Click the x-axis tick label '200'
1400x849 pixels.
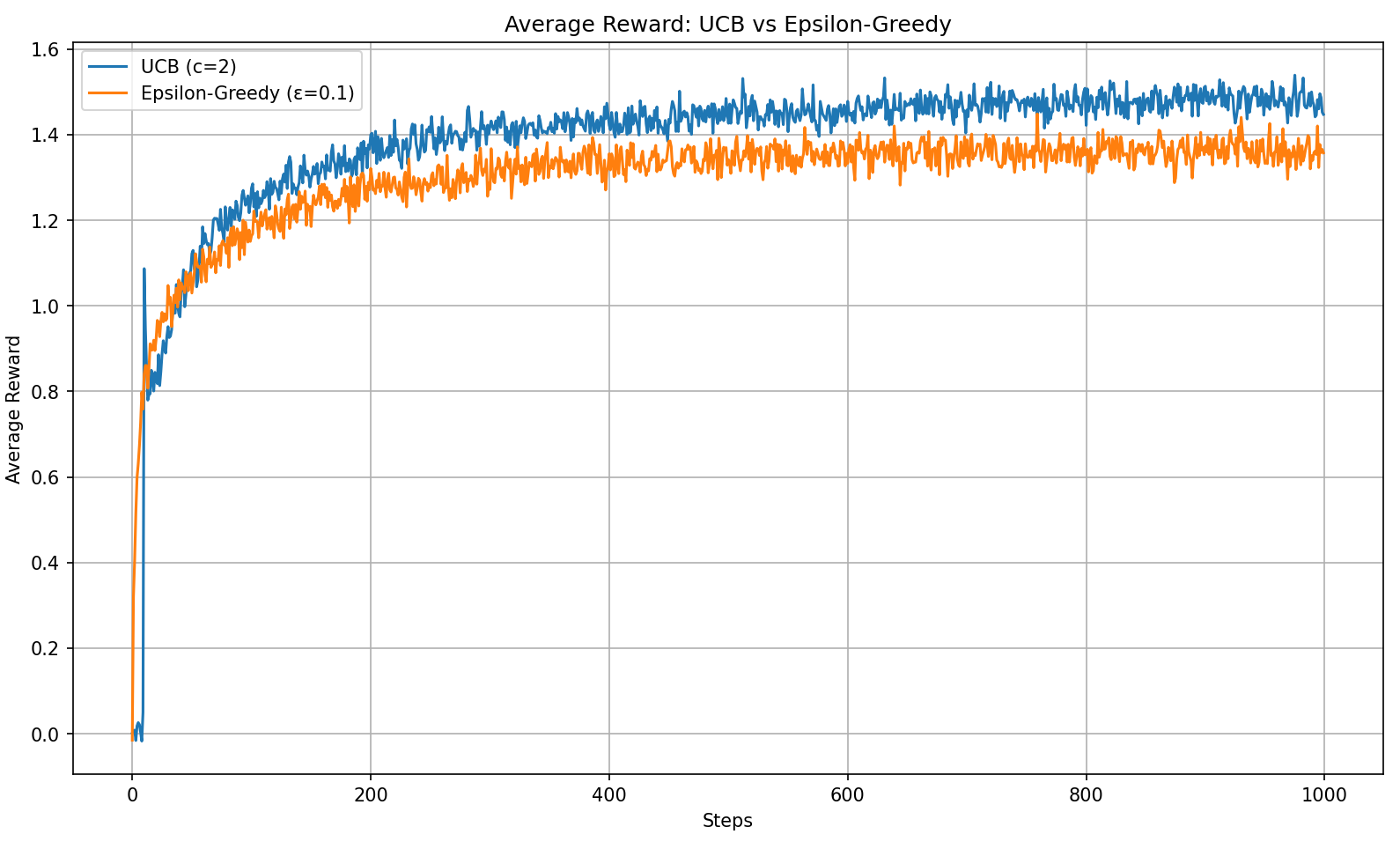[371, 795]
